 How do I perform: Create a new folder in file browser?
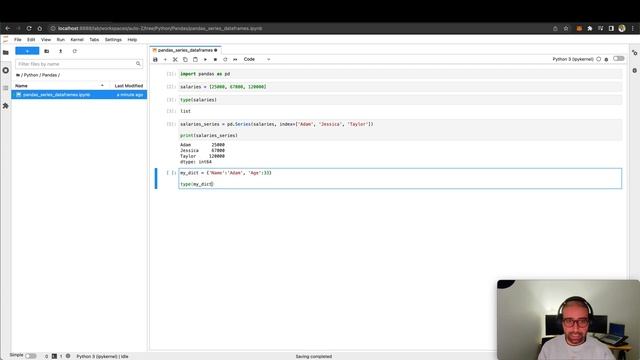pyautogui.click(x=47, y=51)
